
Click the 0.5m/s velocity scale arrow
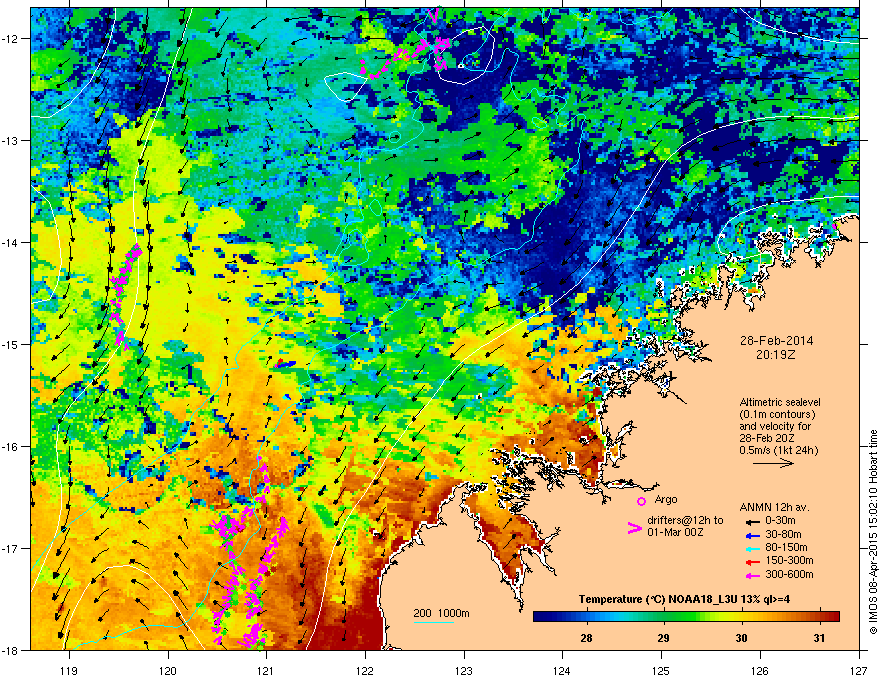pos(773,463)
